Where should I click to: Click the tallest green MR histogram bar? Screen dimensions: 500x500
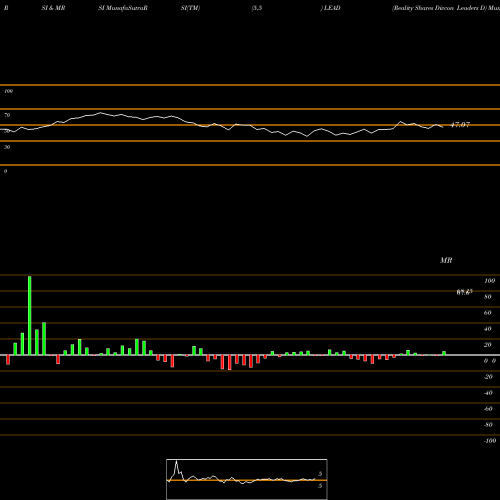[x=30, y=315]
